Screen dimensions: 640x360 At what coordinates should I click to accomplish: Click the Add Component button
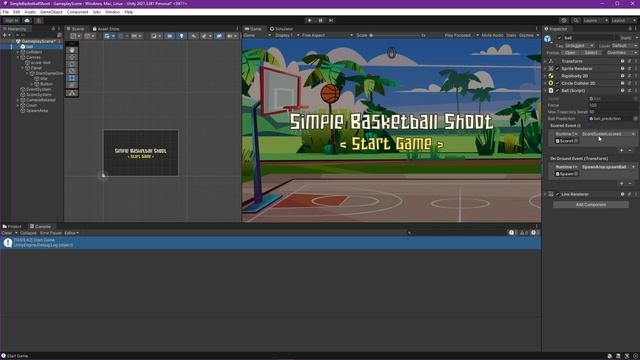(591, 204)
